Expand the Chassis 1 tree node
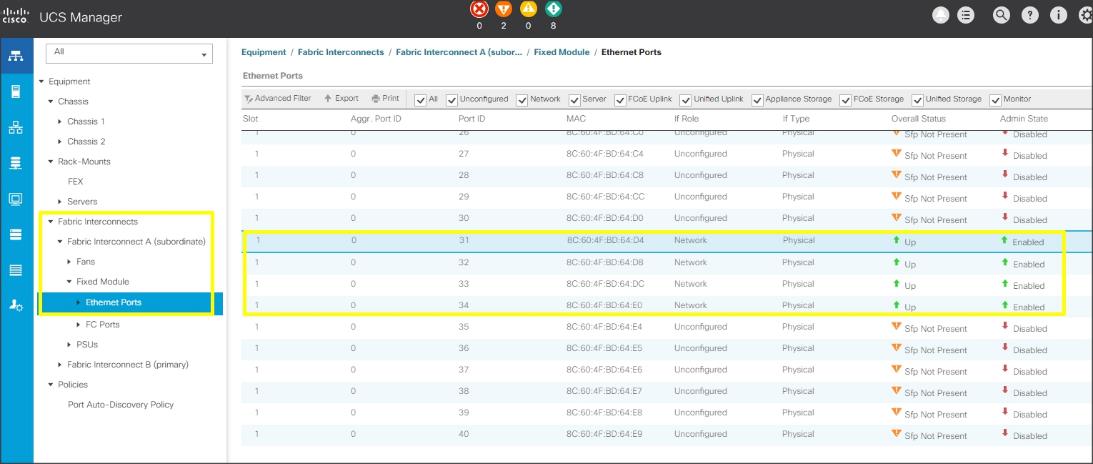Image resolution: width=1093 pixels, height=464 pixels. coord(61,122)
